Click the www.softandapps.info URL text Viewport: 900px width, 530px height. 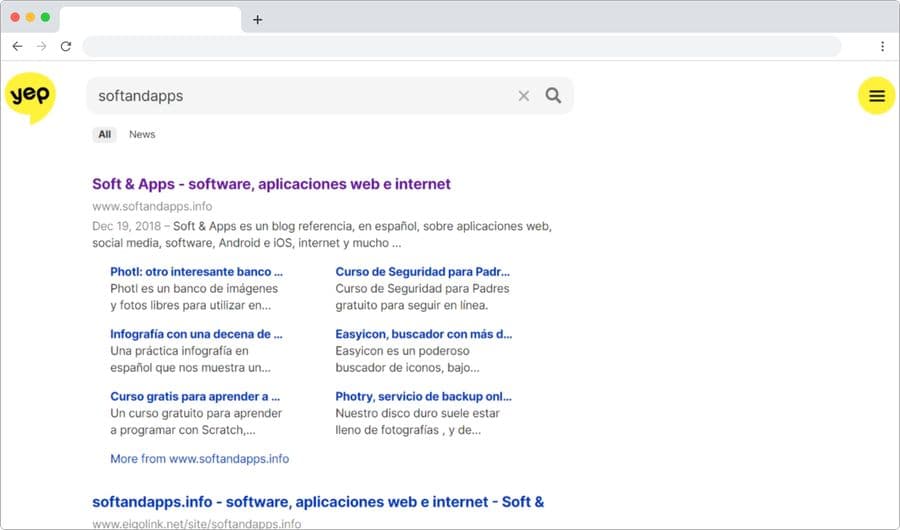pyautogui.click(x=152, y=206)
